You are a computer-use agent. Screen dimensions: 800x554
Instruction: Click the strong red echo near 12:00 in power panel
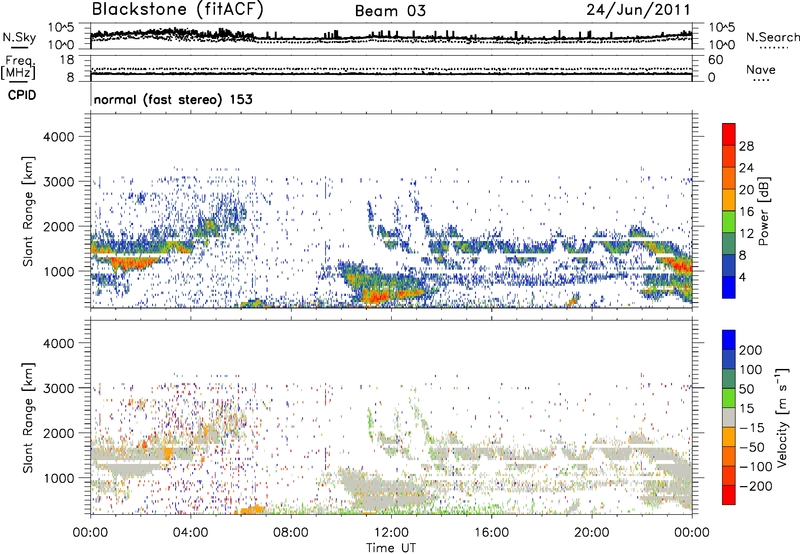coord(378,296)
